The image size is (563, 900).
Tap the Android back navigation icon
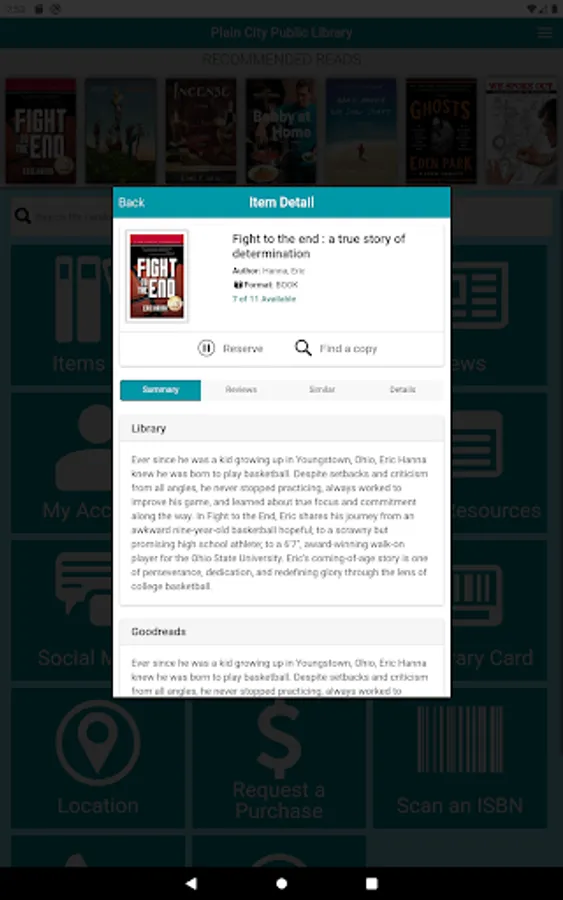coord(191,883)
